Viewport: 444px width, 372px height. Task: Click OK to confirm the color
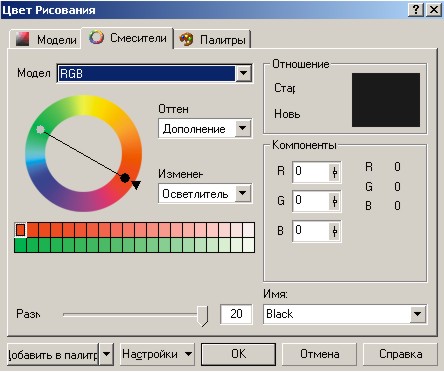239,354
